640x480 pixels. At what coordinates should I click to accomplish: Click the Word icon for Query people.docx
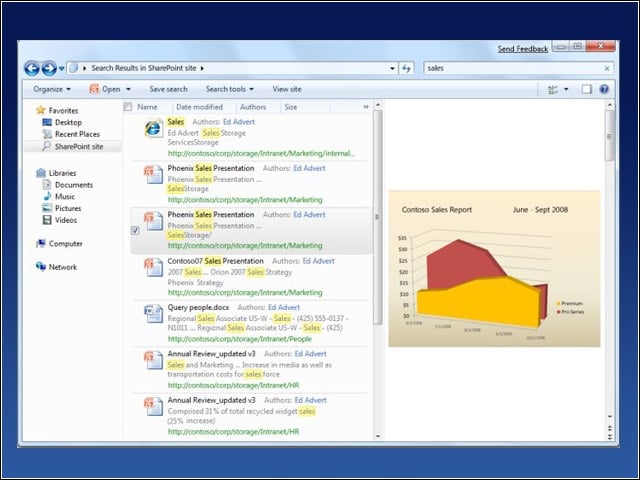tap(154, 314)
